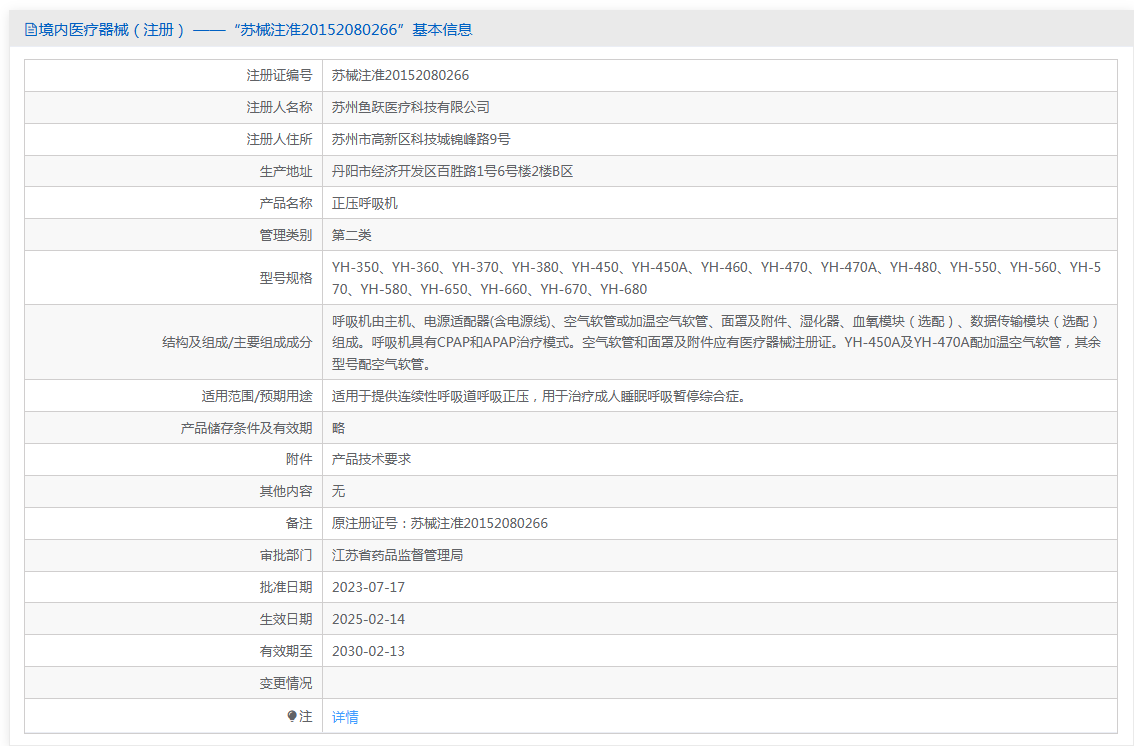Click 产品技术要求 in the 附件 row
Image resolution: width=1134 pixels, height=746 pixels.
pos(371,459)
